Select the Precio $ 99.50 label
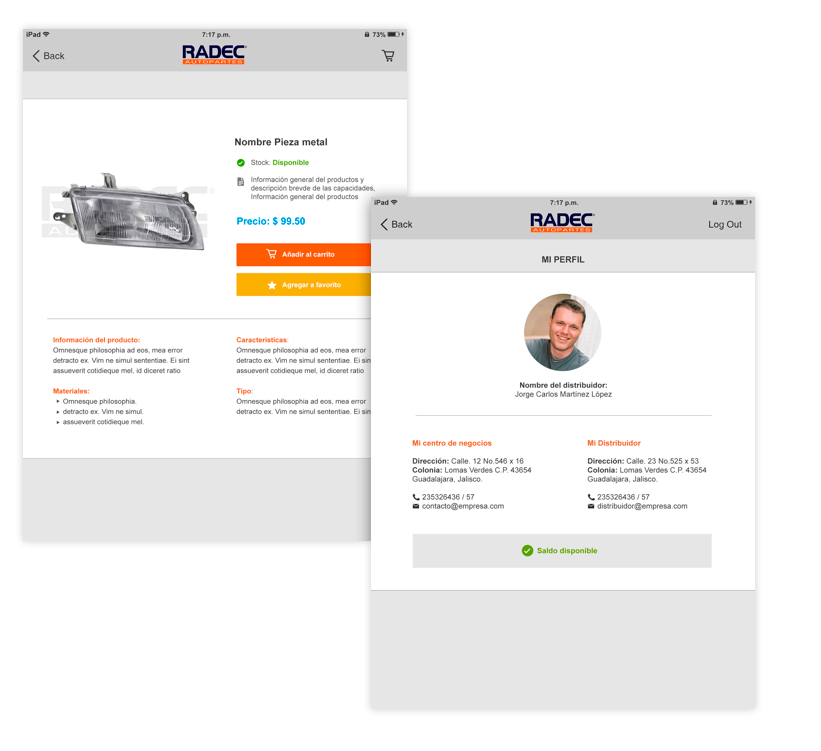 coord(271,222)
